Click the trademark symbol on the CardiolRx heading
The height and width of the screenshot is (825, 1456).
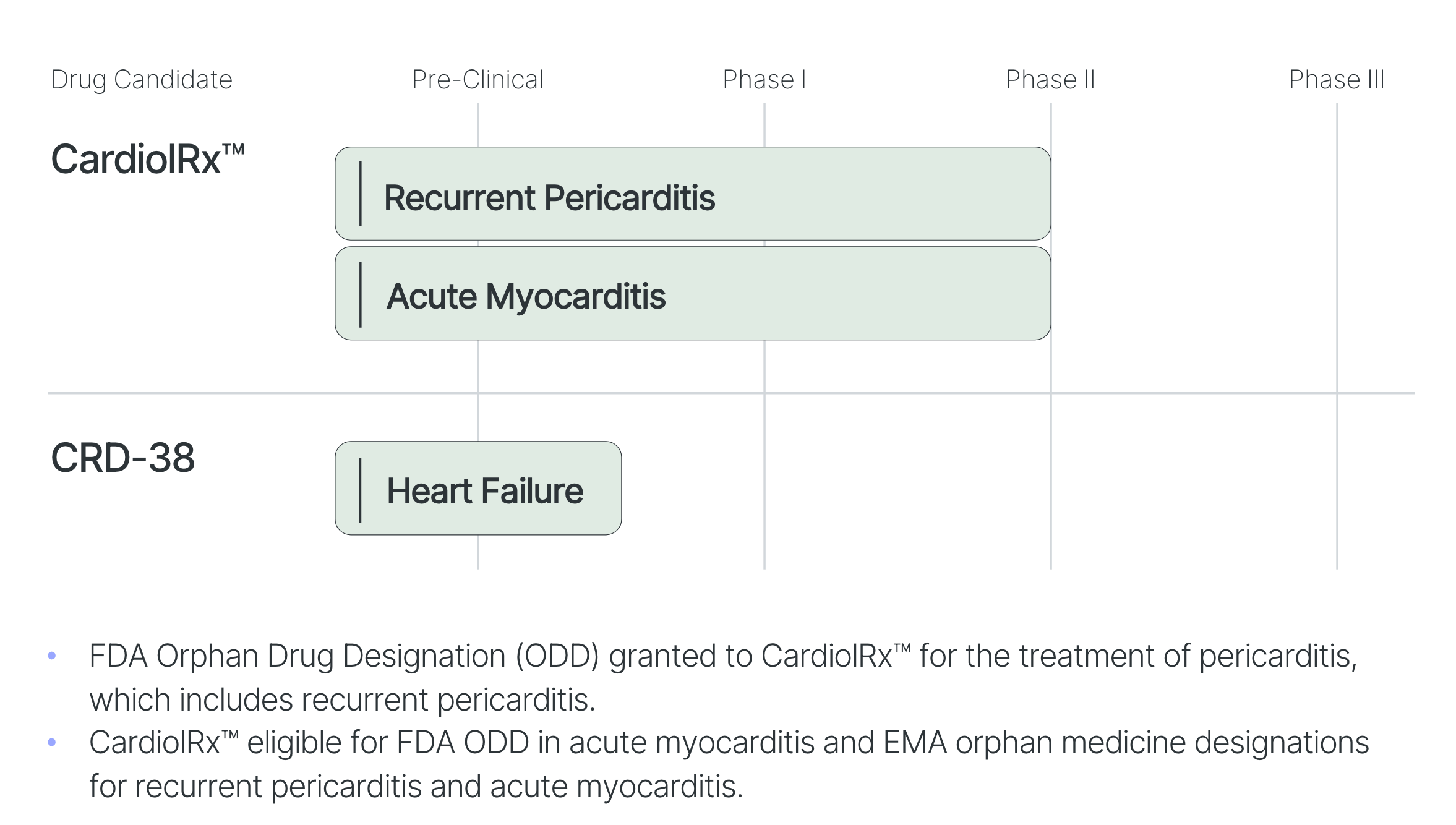[x=233, y=150]
